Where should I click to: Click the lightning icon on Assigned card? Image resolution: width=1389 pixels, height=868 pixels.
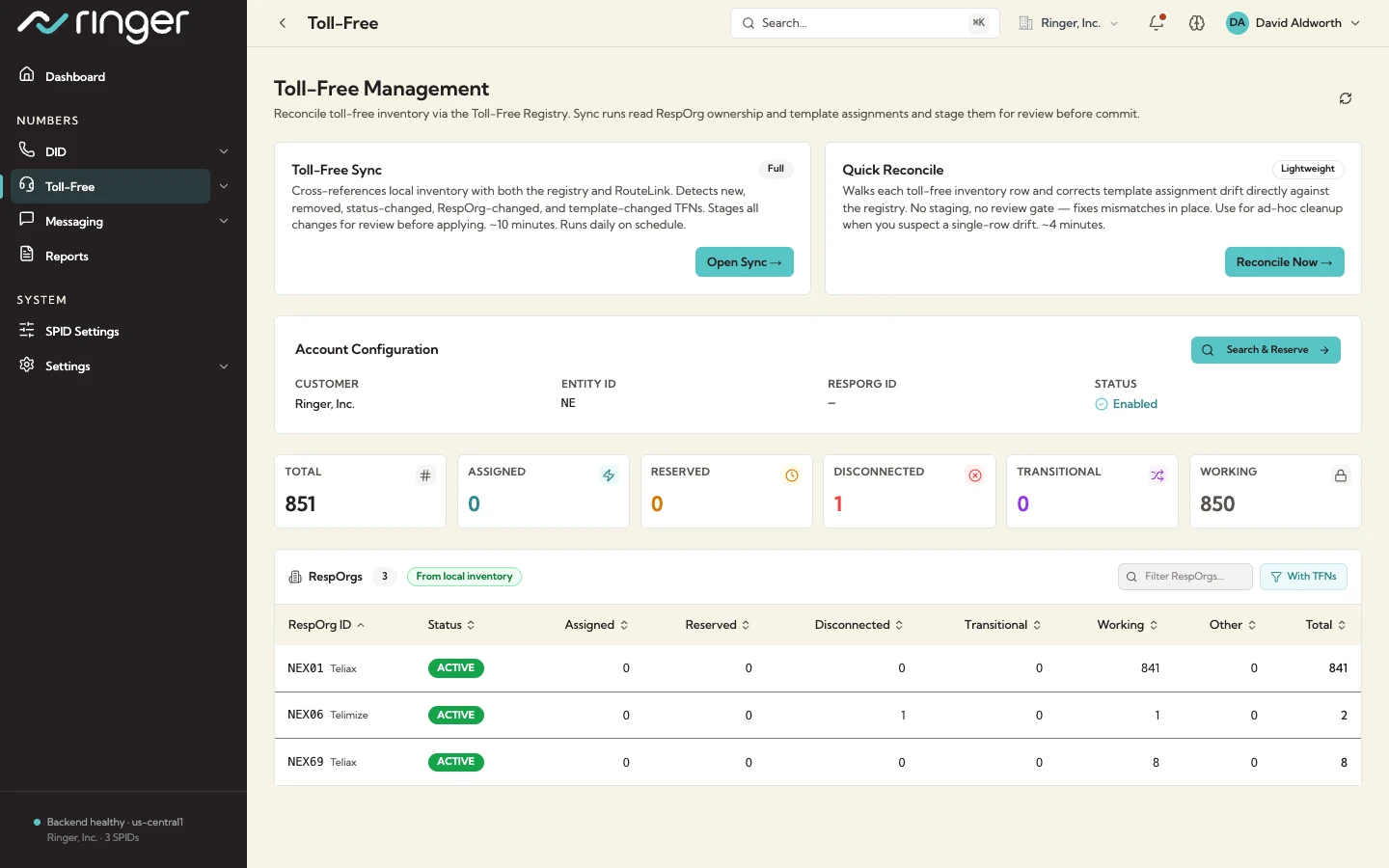(x=609, y=475)
